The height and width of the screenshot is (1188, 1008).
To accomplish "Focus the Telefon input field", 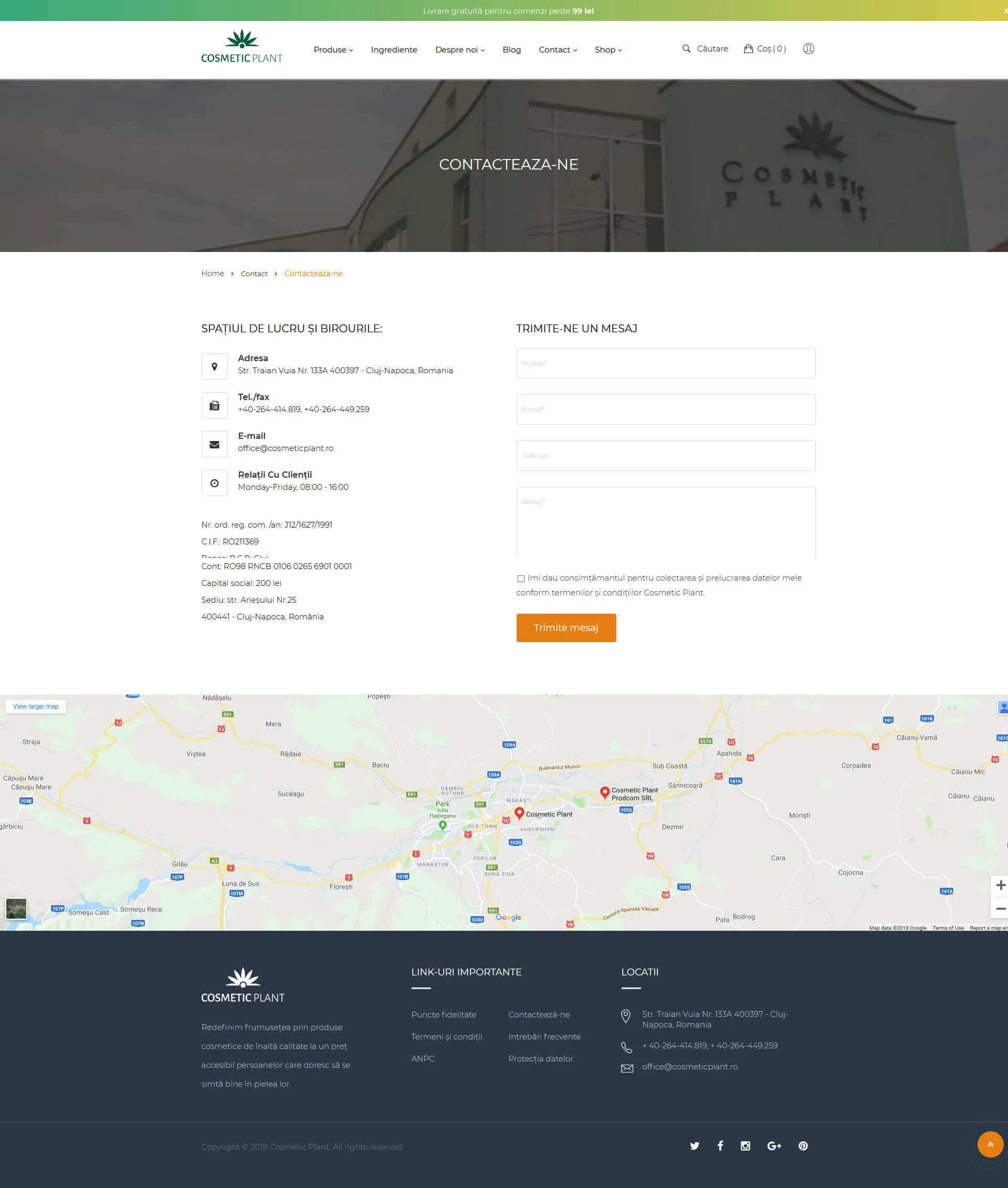I will [666, 456].
